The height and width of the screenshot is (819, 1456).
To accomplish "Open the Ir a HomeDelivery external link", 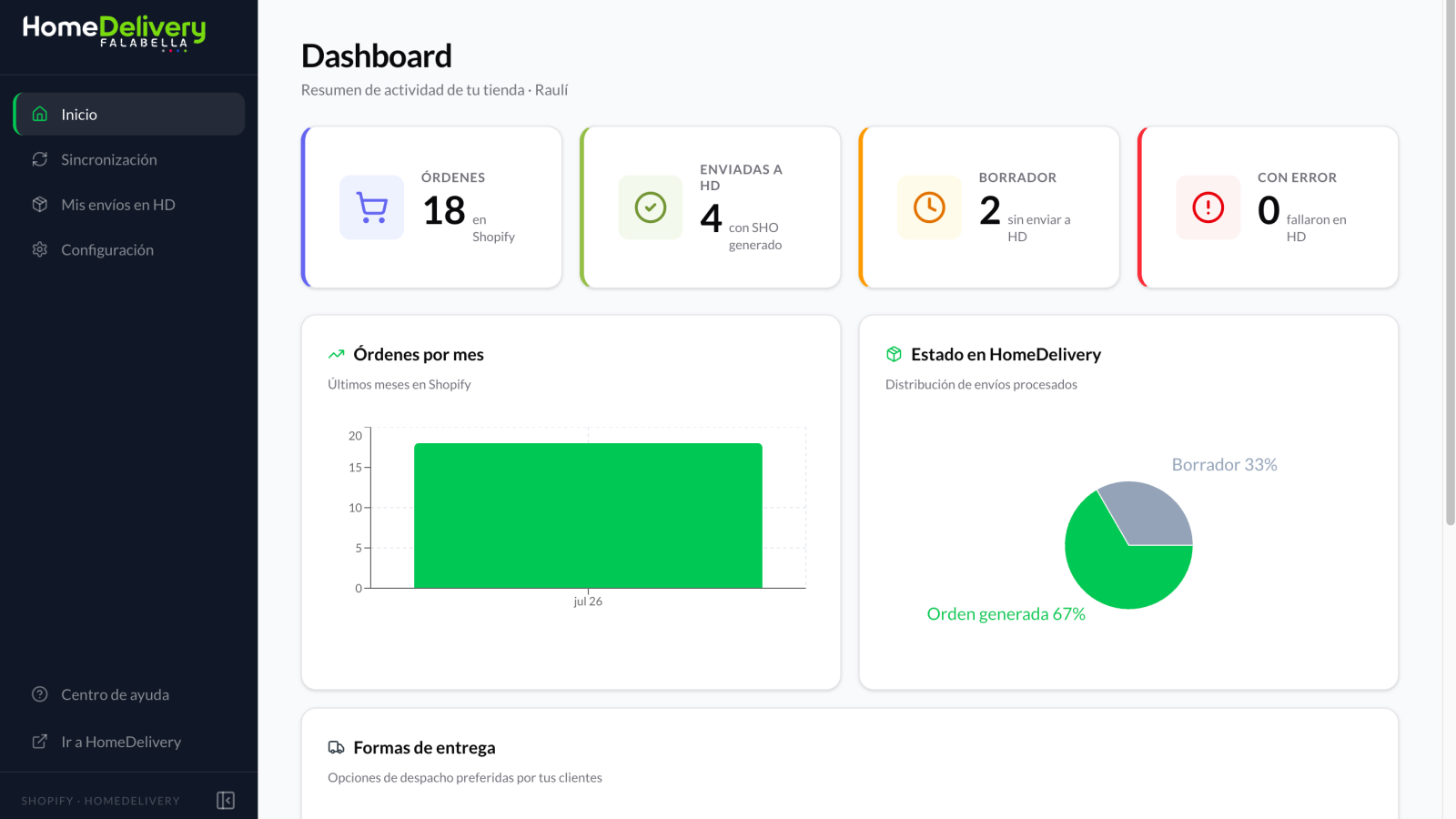I will tap(129, 742).
